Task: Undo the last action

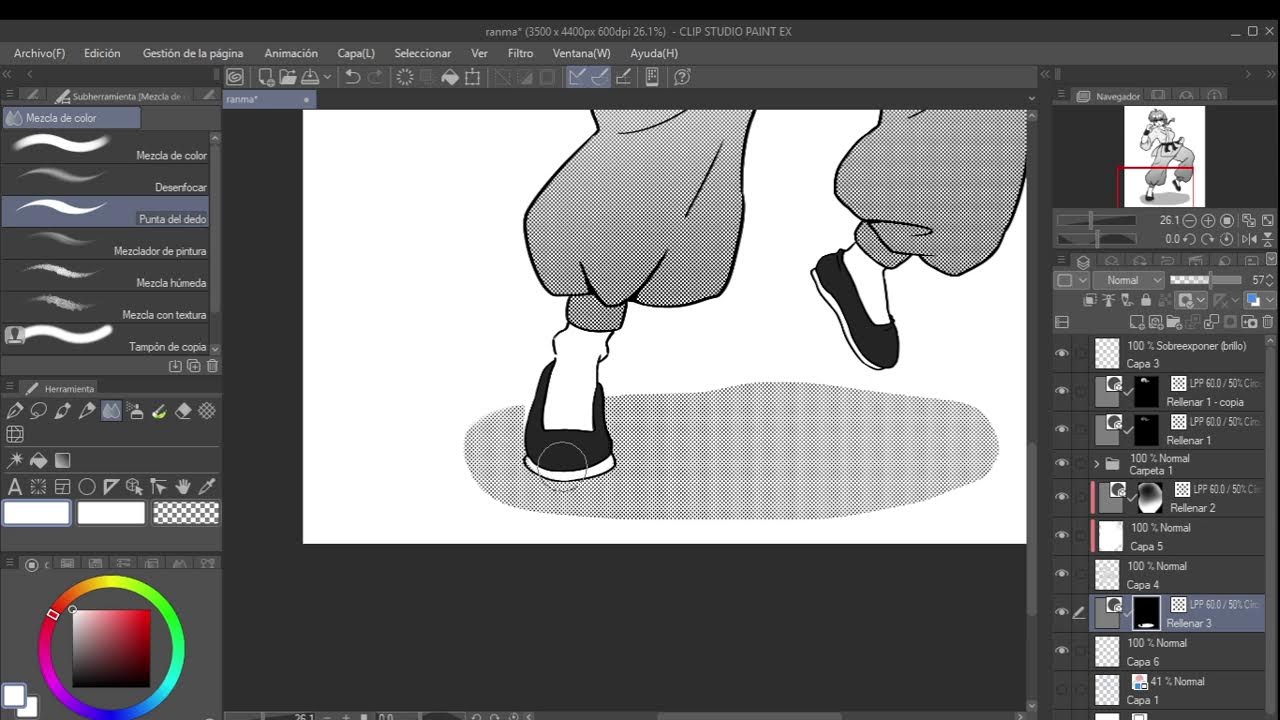Action: [x=352, y=77]
